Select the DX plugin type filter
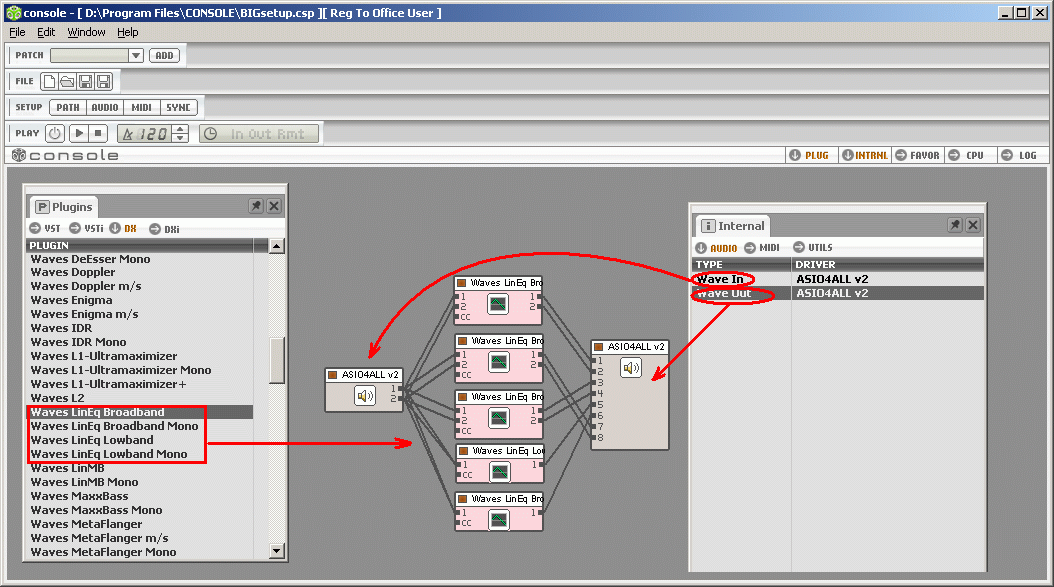 tap(123, 229)
